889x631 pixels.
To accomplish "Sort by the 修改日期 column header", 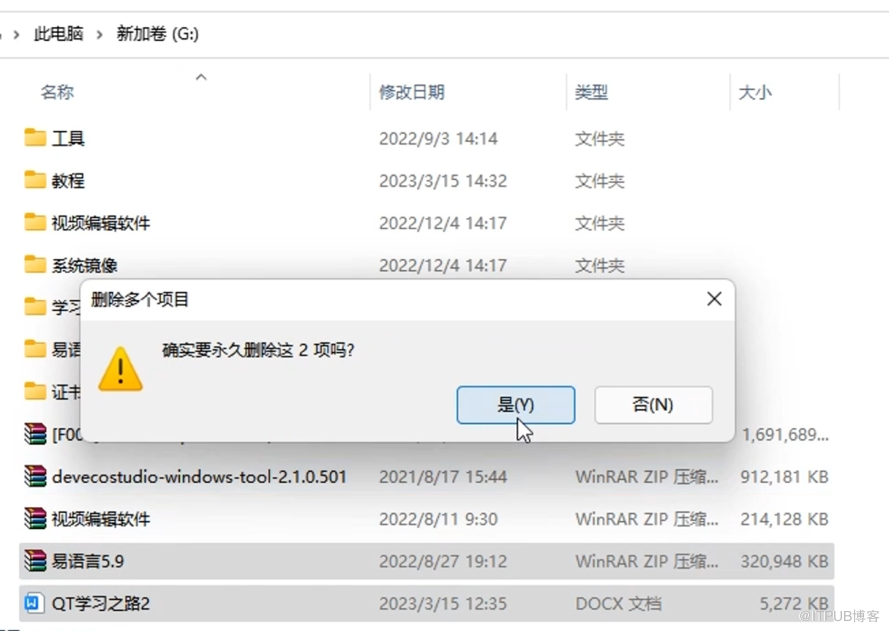I will pos(412,92).
